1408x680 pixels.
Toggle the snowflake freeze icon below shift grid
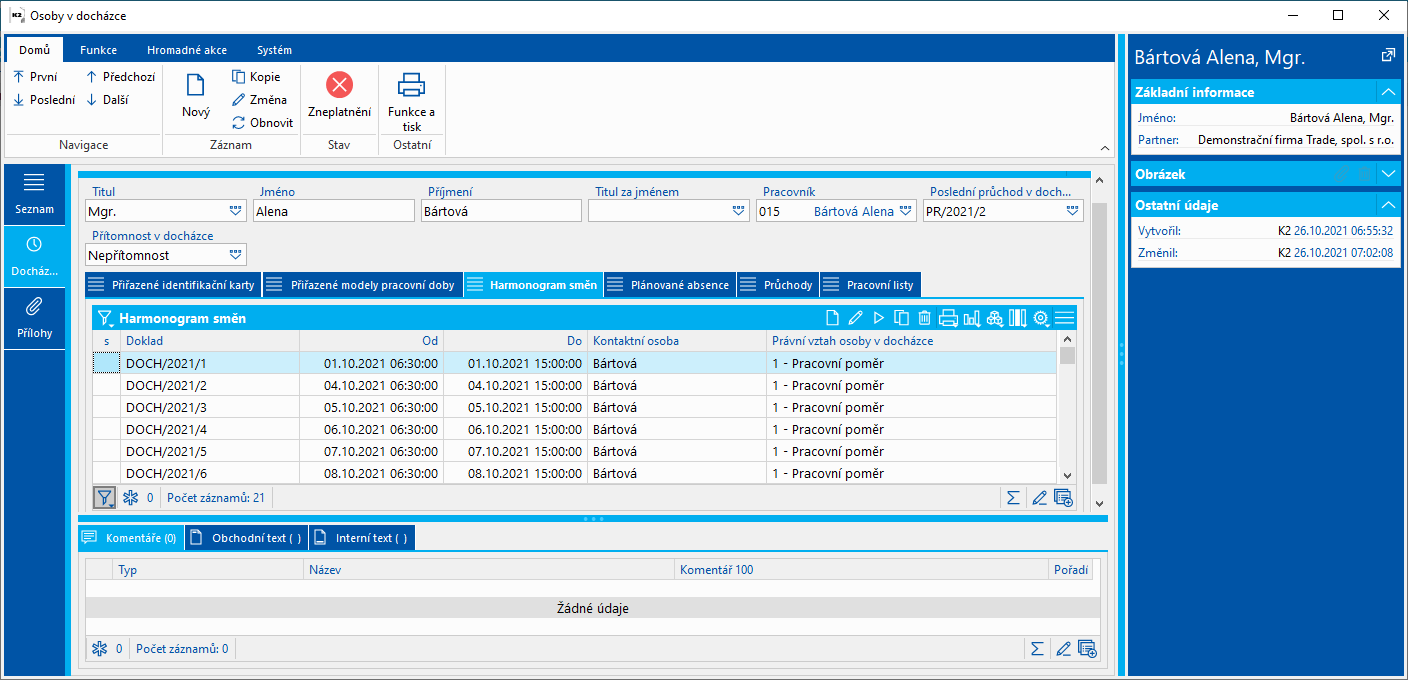coord(130,497)
